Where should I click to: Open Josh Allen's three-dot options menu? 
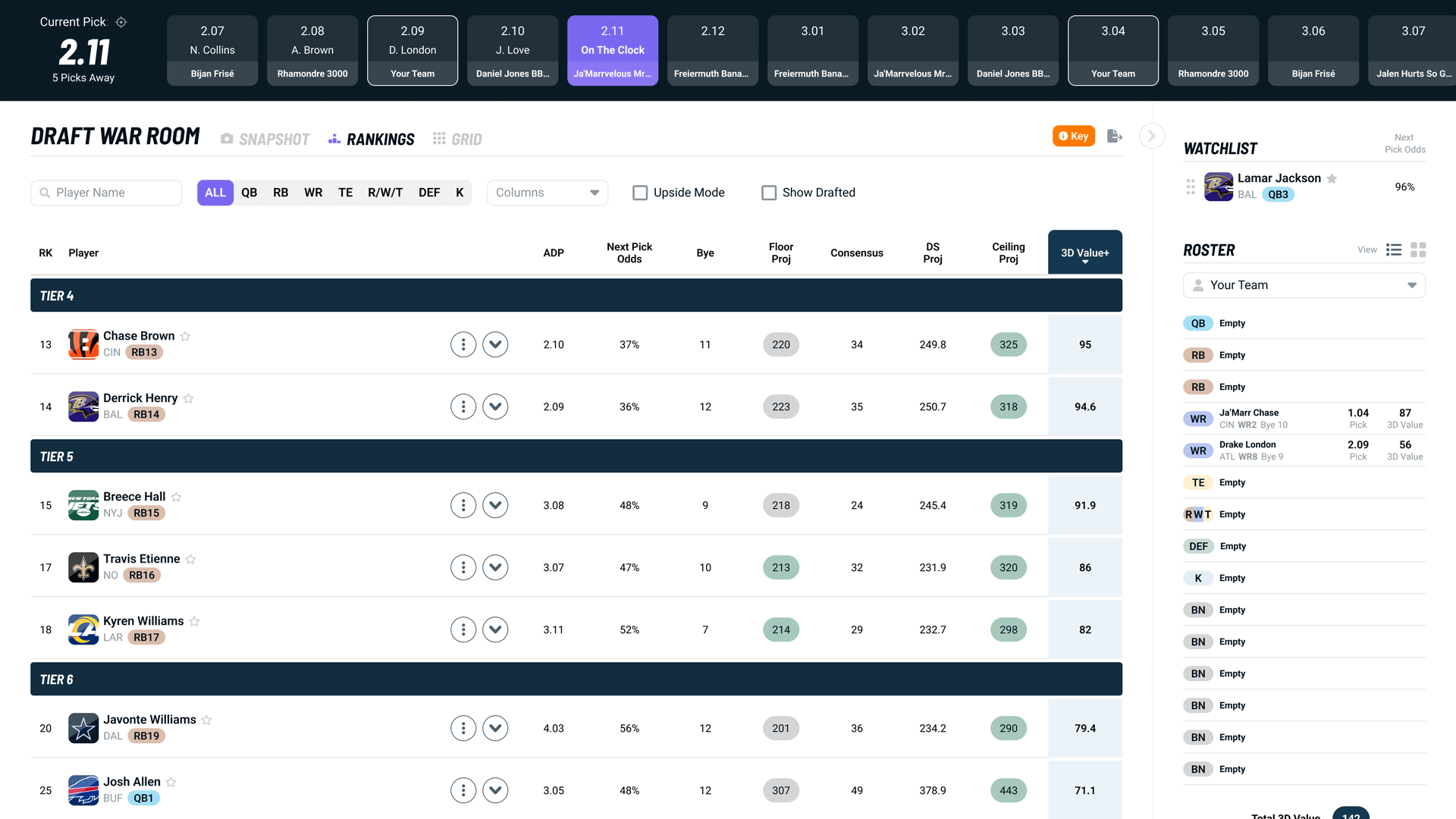click(463, 790)
